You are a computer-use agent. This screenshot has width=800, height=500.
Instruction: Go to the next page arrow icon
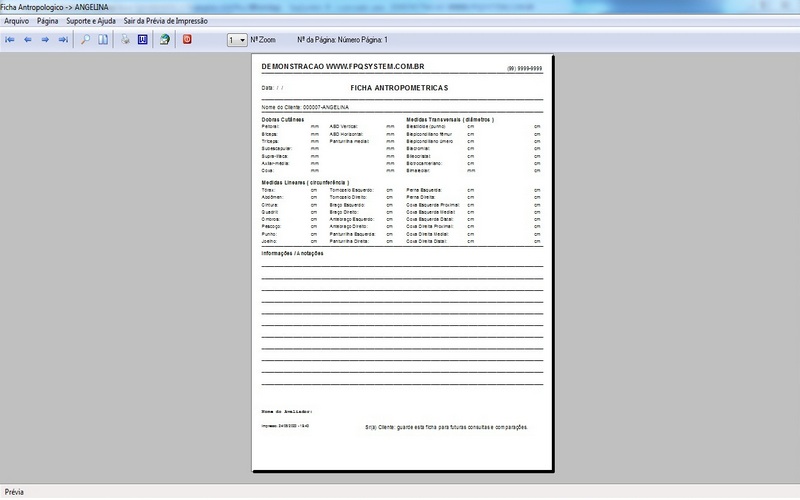45,40
